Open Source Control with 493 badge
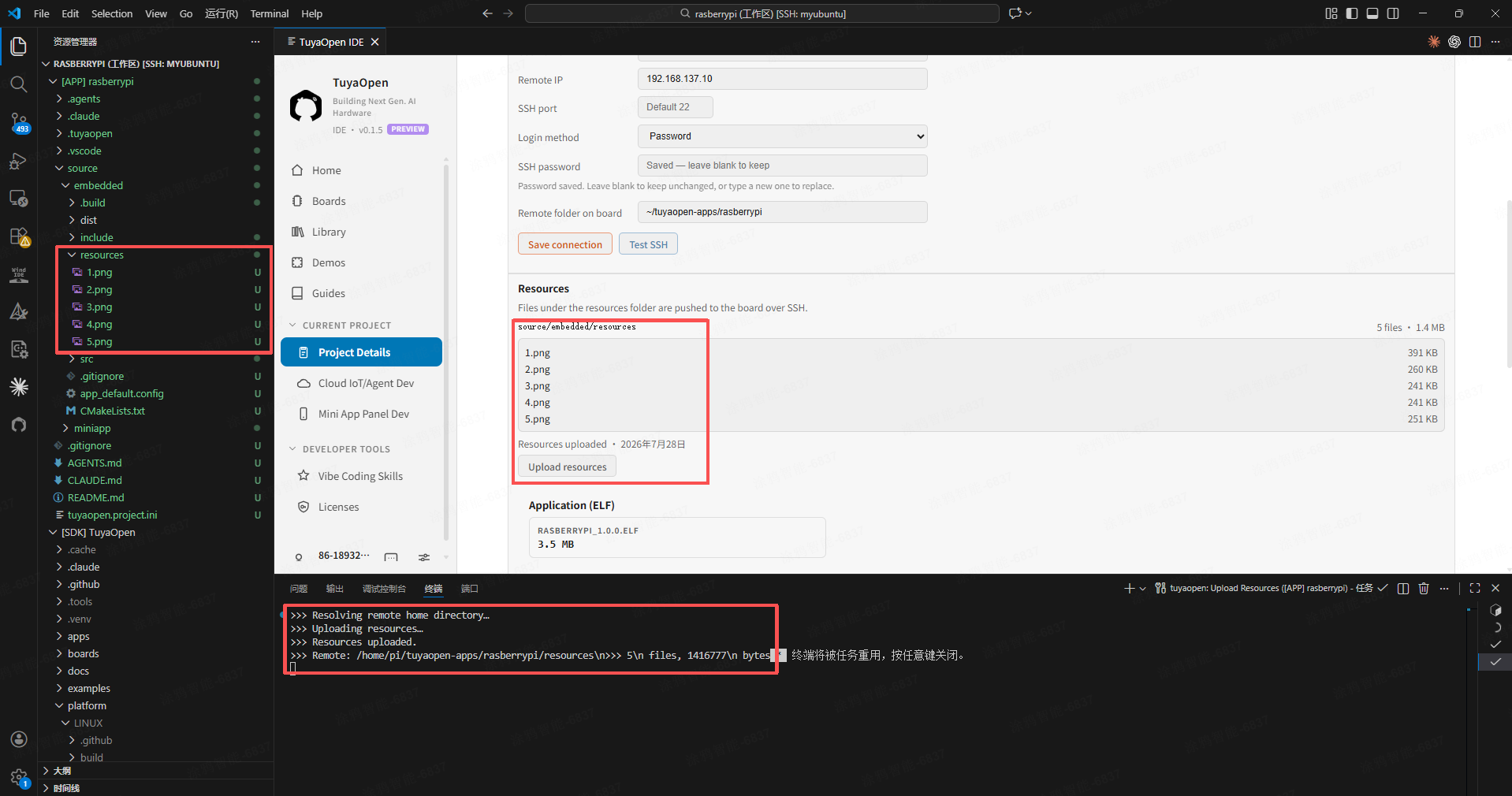1512x796 pixels. point(19,122)
